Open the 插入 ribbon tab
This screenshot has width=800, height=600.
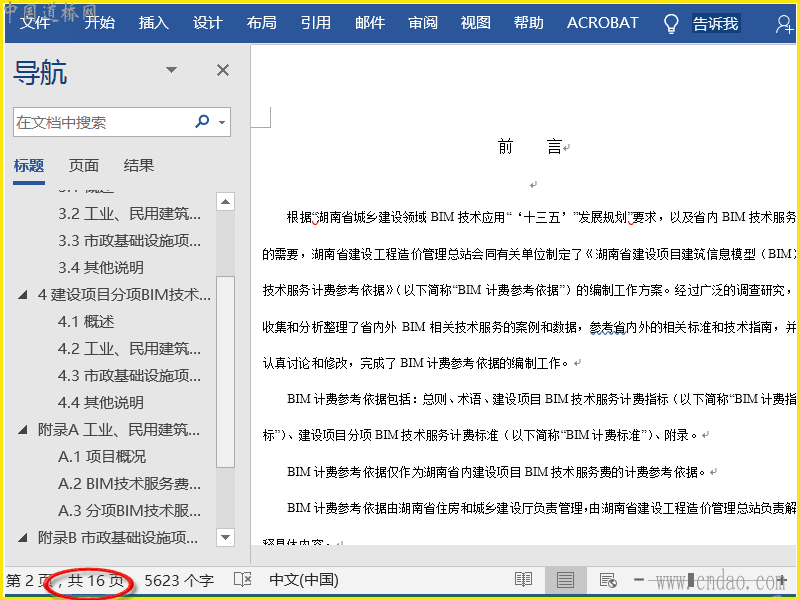tap(154, 23)
